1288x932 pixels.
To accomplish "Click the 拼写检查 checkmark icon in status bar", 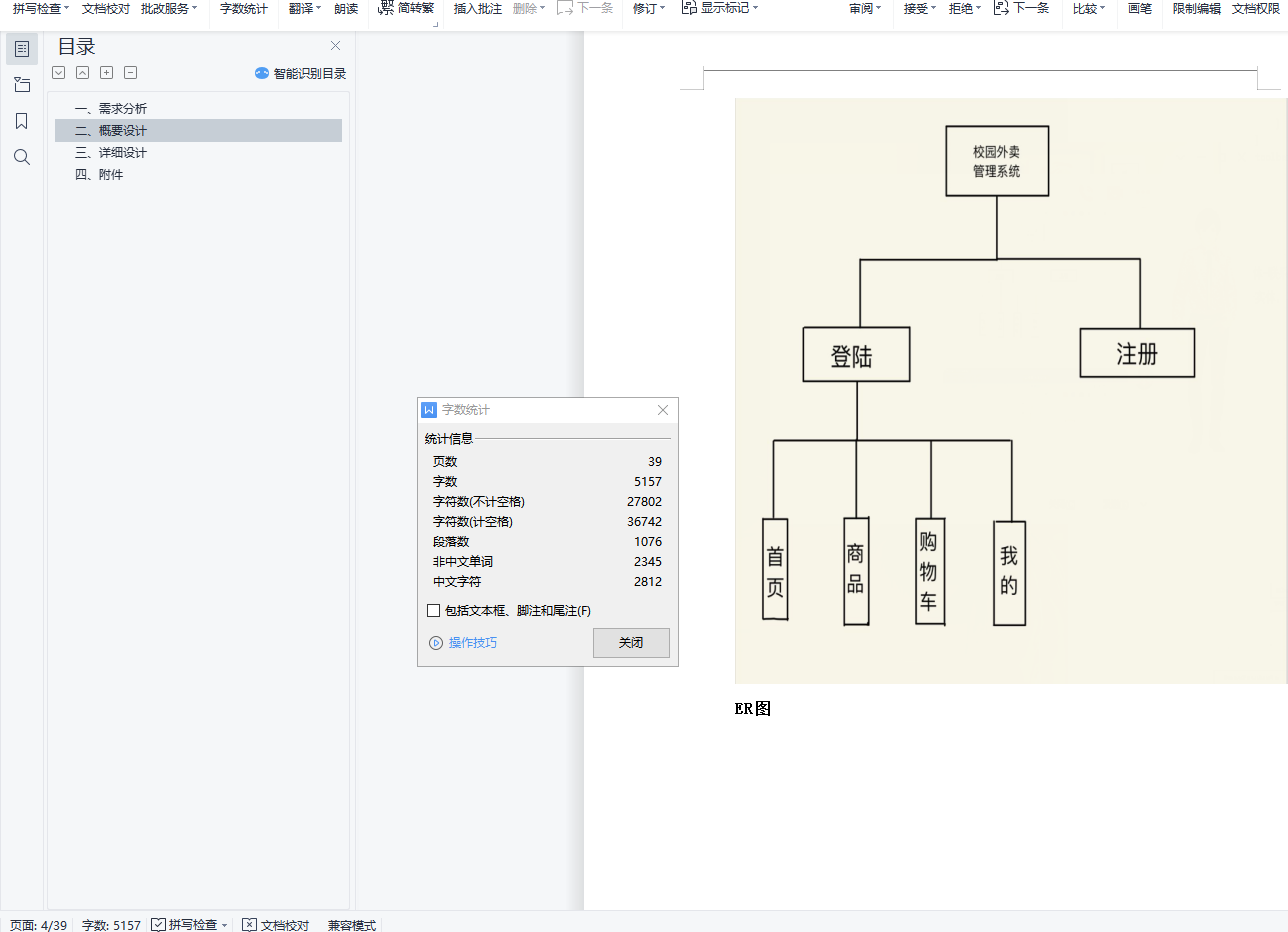I will coord(158,925).
